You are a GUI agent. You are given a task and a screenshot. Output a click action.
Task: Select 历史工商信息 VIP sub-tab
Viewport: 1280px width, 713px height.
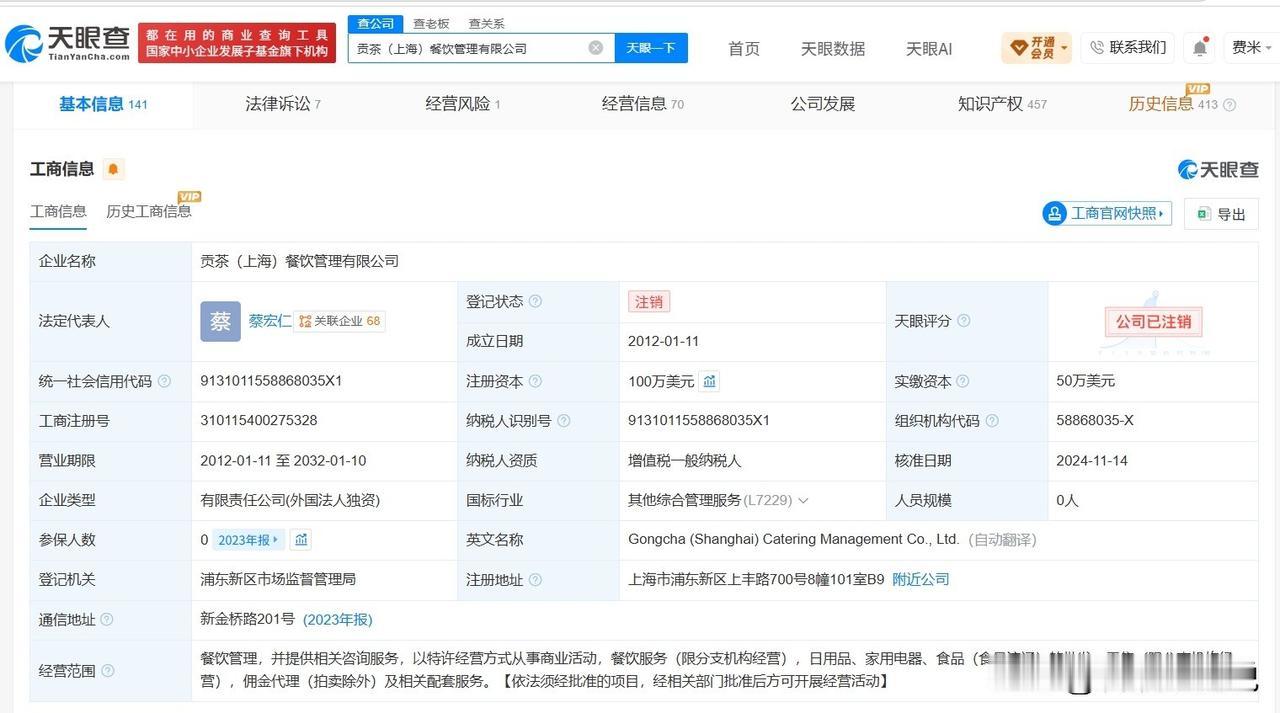(149, 211)
